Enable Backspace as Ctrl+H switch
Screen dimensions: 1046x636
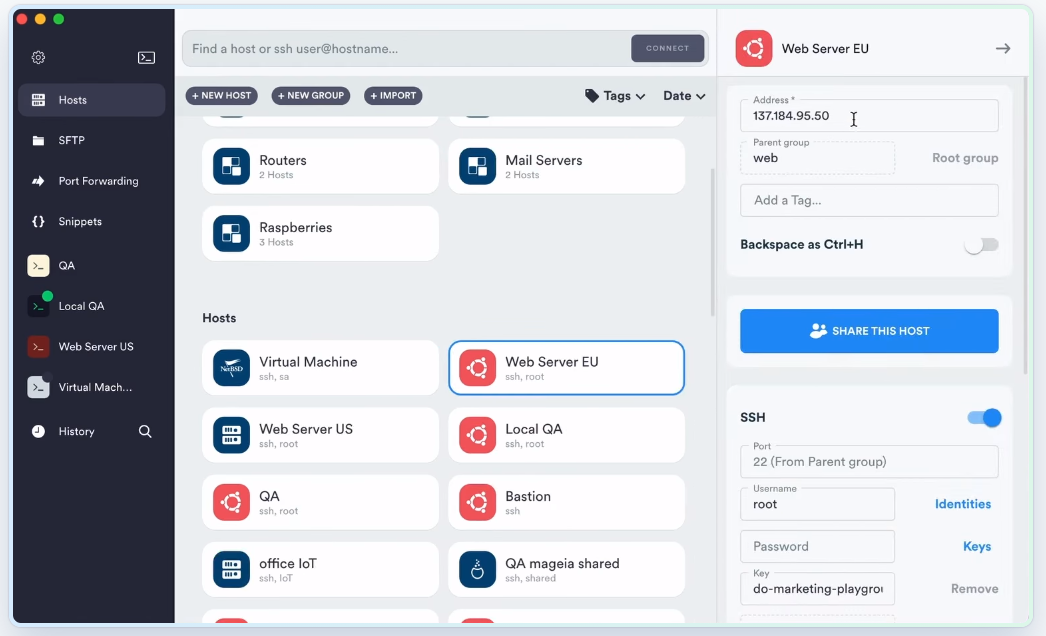pos(981,245)
